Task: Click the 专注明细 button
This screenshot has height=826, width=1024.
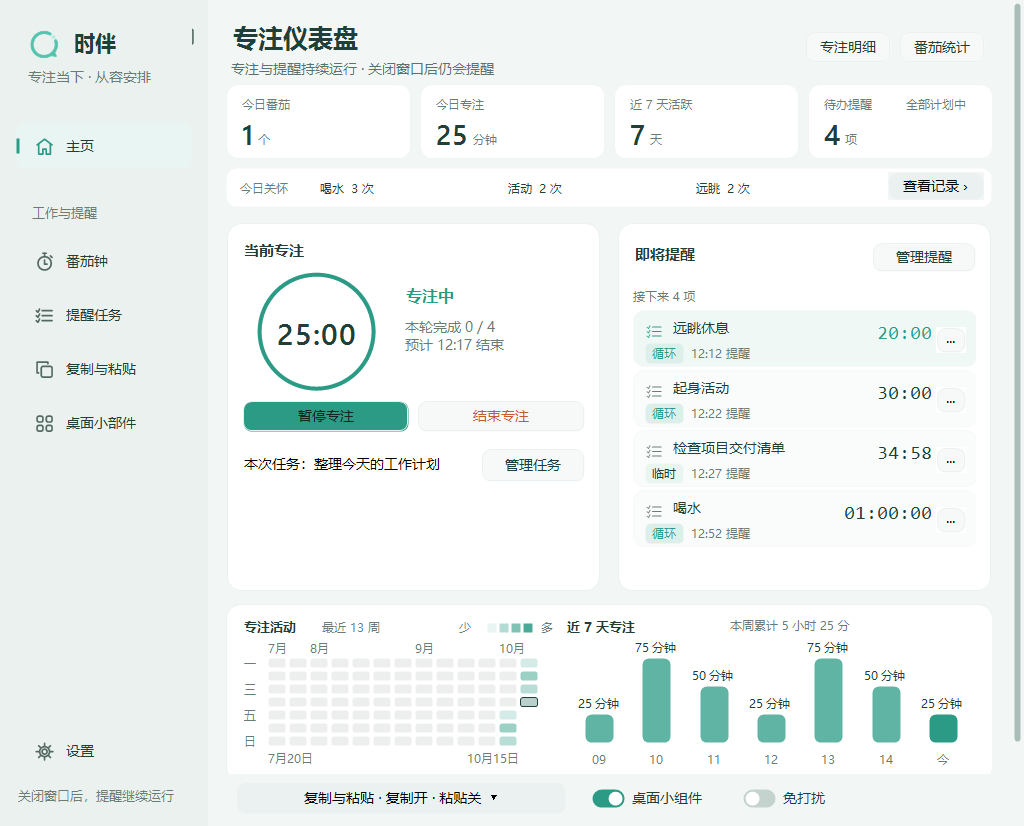Action: pyautogui.click(x=848, y=47)
